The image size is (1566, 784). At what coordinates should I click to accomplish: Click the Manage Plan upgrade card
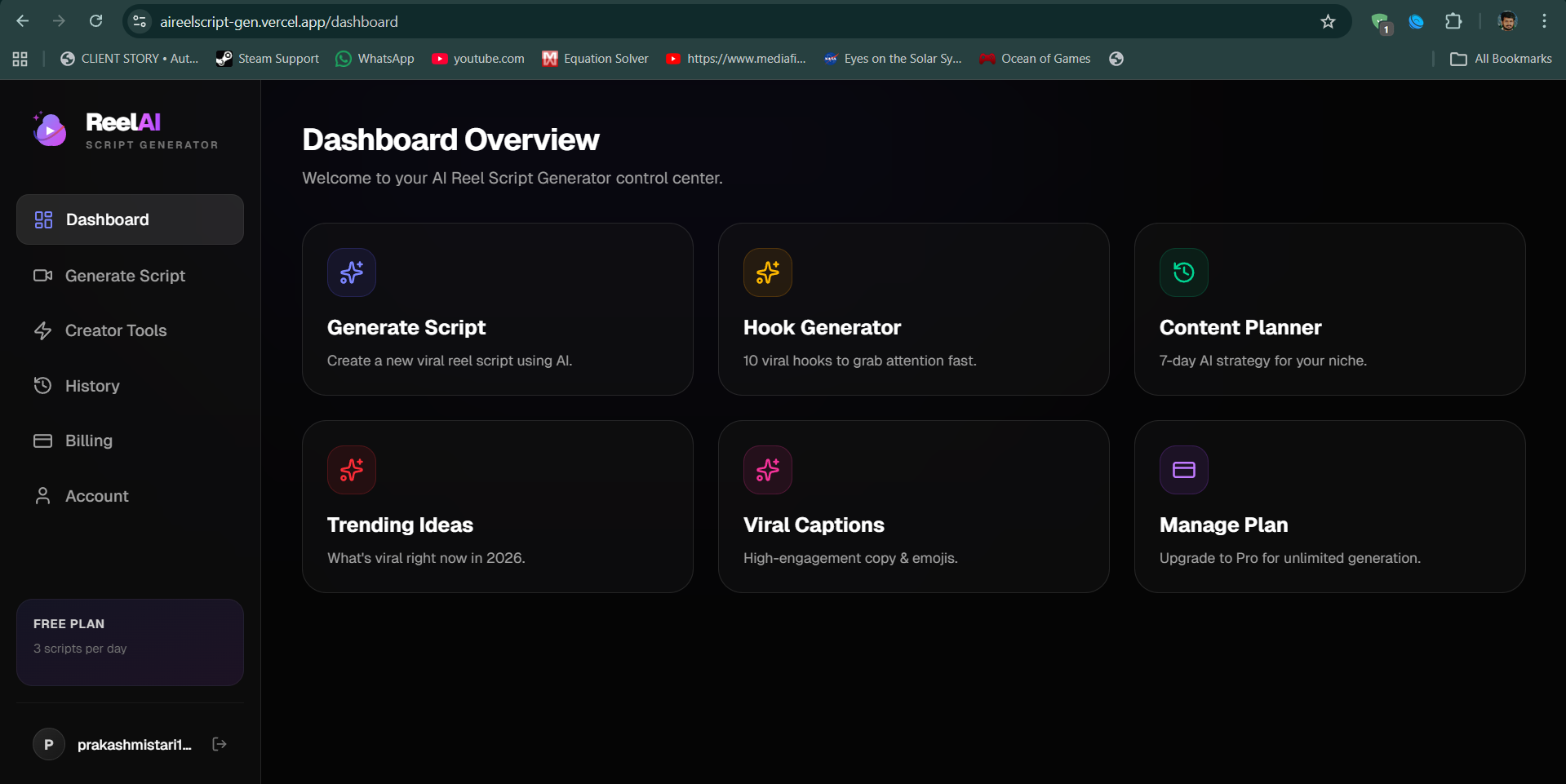coord(1329,506)
